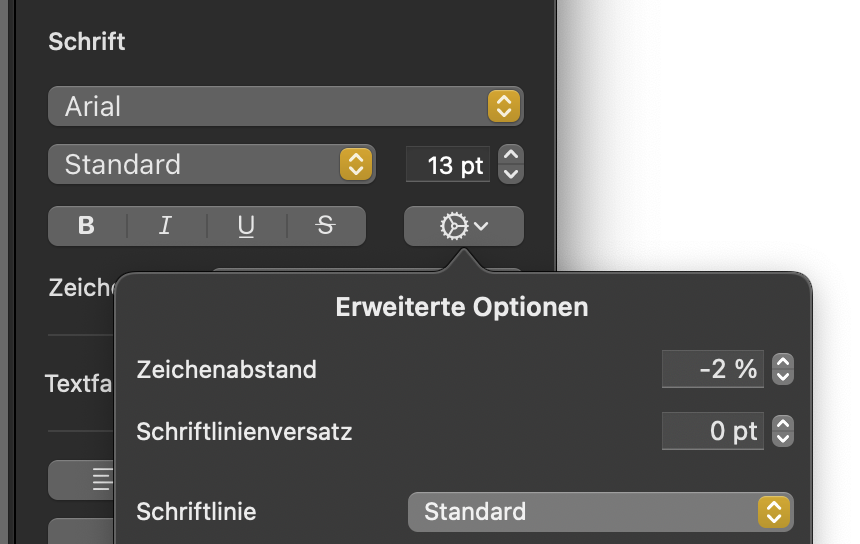Toggle italic text formatting
The image size is (860, 544).
pos(166,226)
